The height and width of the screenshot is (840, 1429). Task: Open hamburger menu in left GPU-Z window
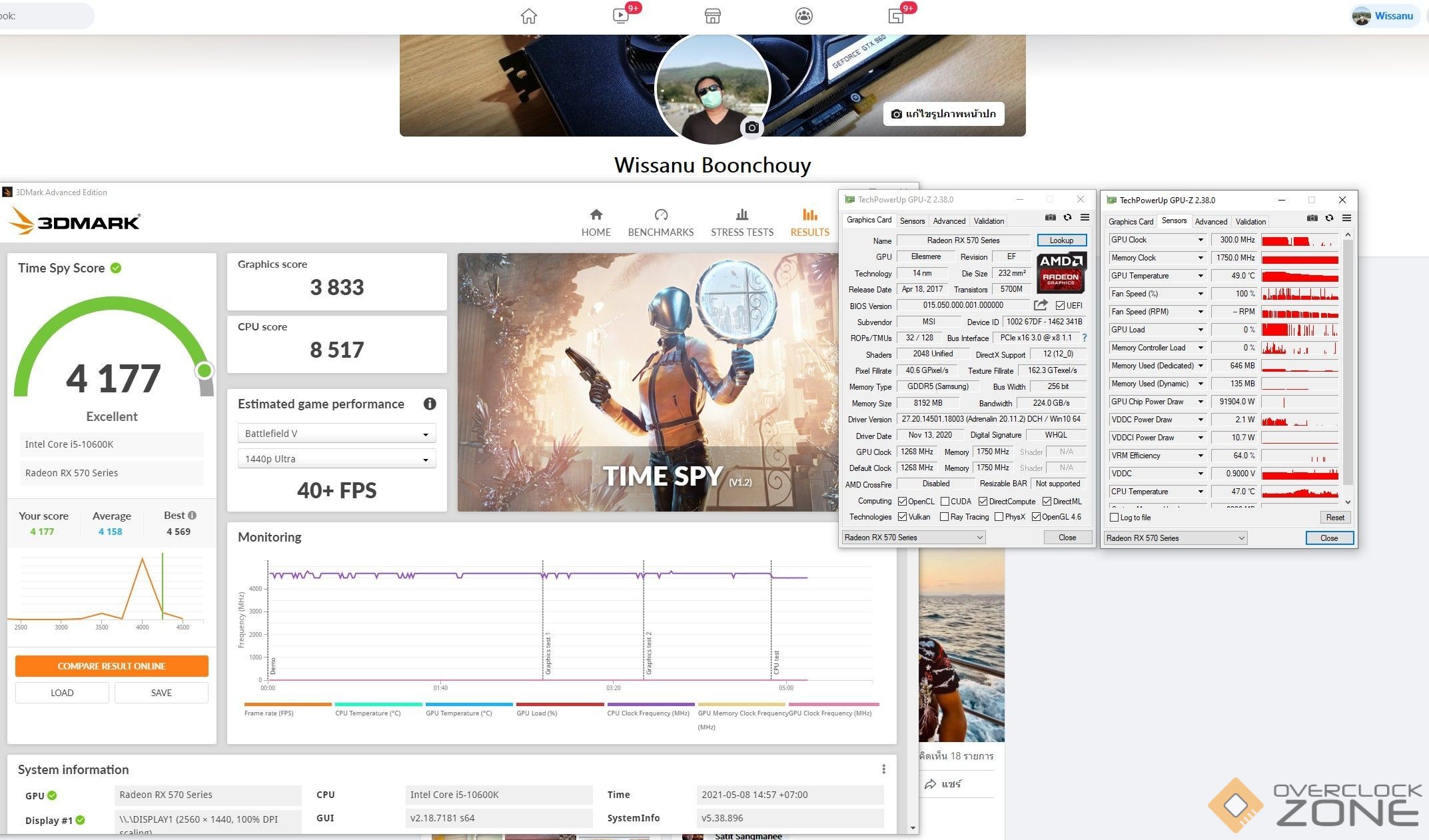click(1085, 218)
